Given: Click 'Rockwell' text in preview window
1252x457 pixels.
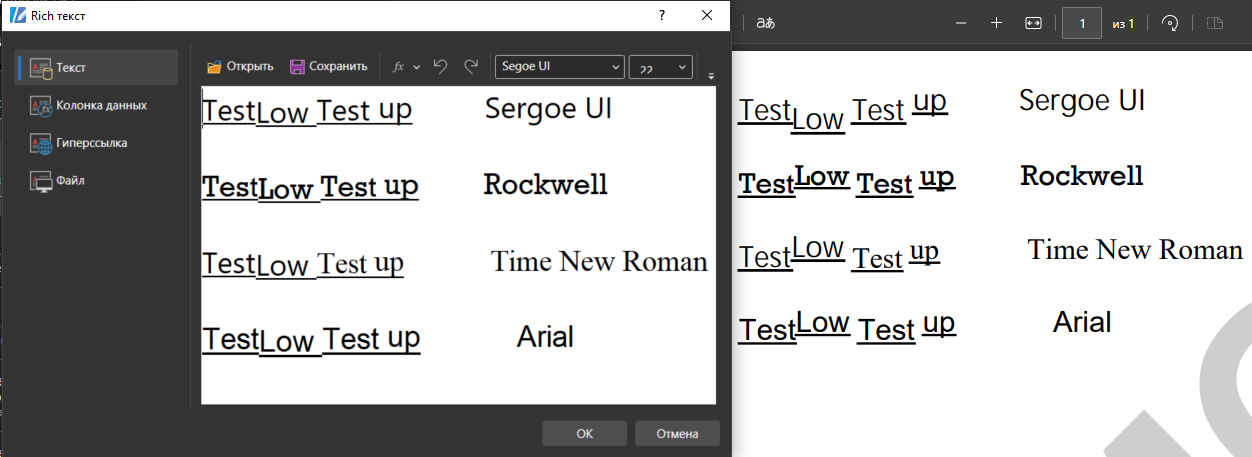Looking at the screenshot, I should point(1082,176).
